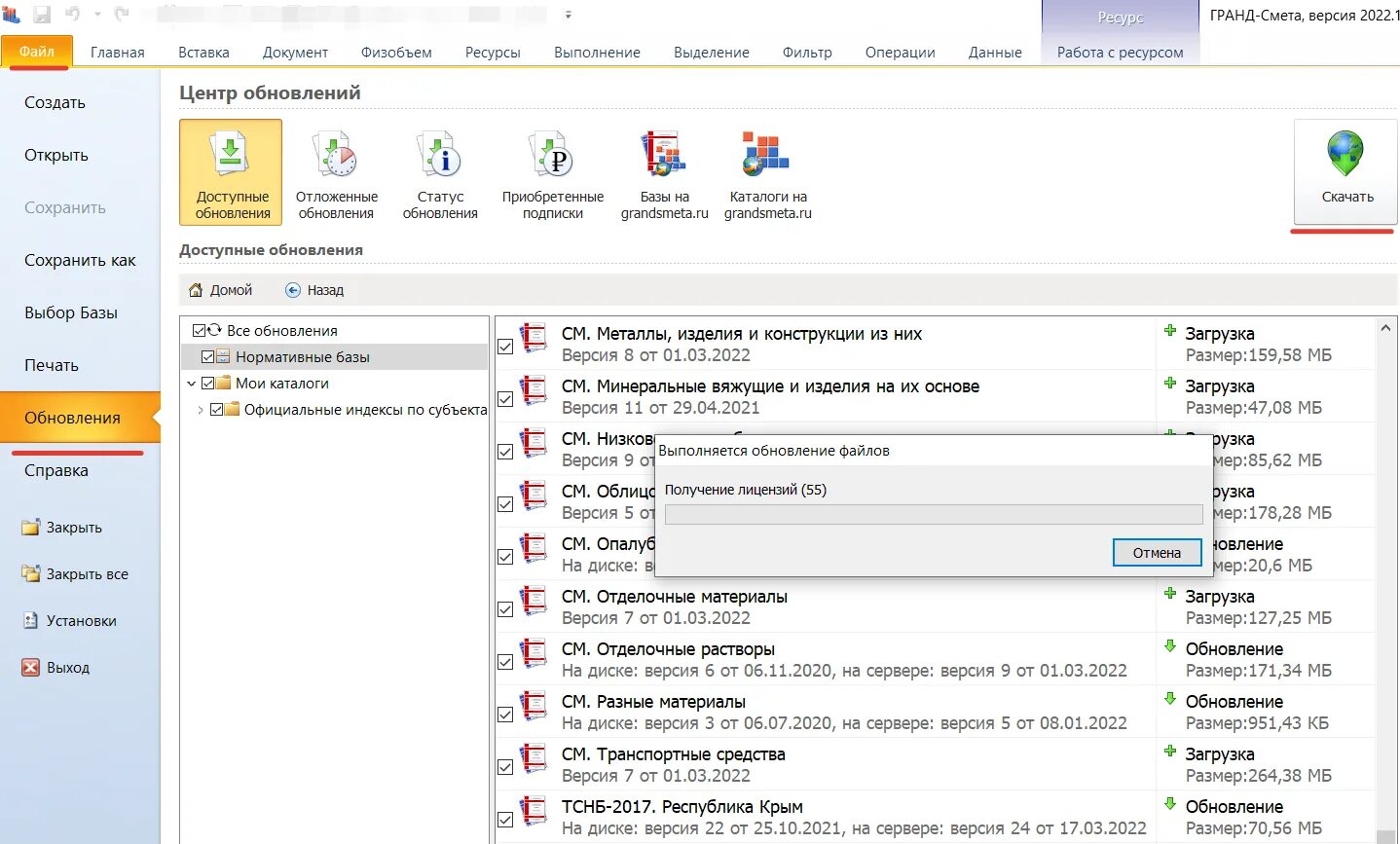Click the save icon in title bar
Image resolution: width=1400 pixels, height=844 pixels.
click(x=42, y=15)
